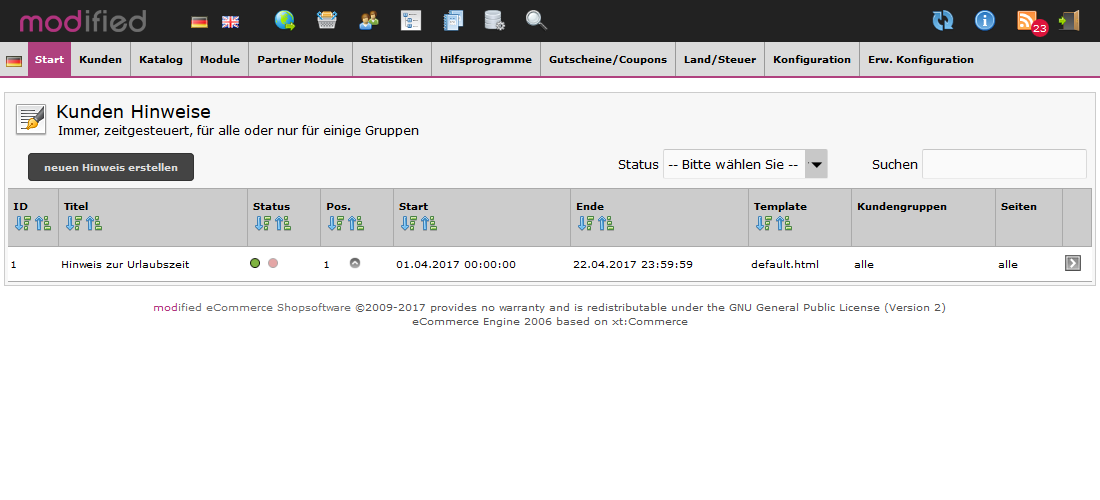This screenshot has height=500, width=1100.
Task: Click the Suchen search input field
Action: pos(1003,164)
